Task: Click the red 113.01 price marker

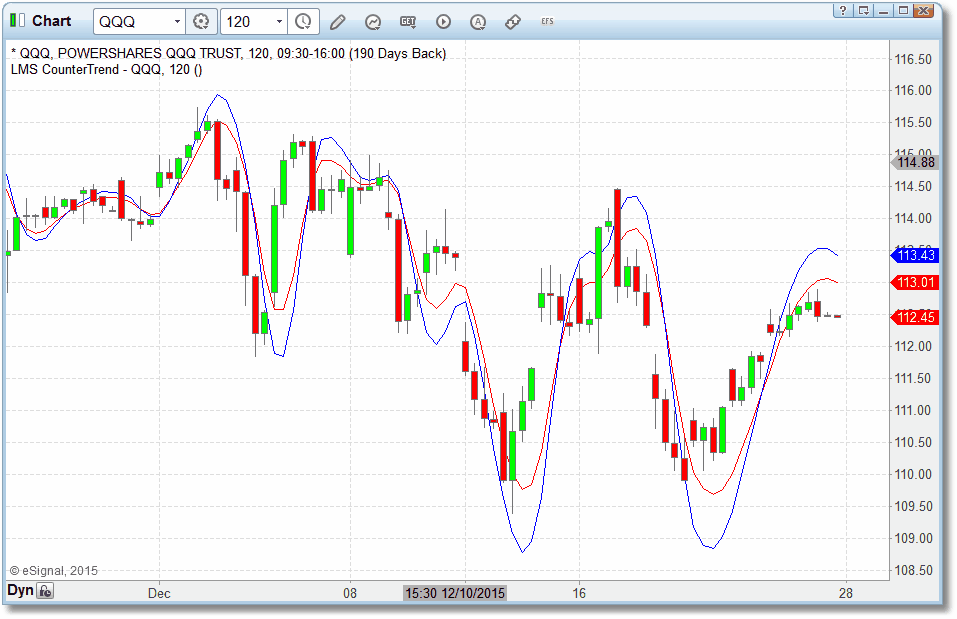Action: click(915, 282)
